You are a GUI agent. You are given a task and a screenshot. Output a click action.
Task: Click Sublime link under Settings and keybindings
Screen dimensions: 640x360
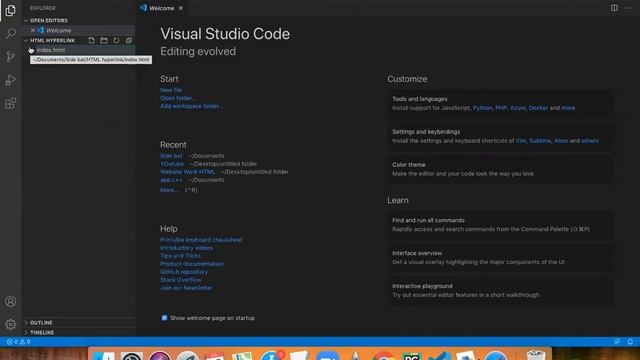540,140
